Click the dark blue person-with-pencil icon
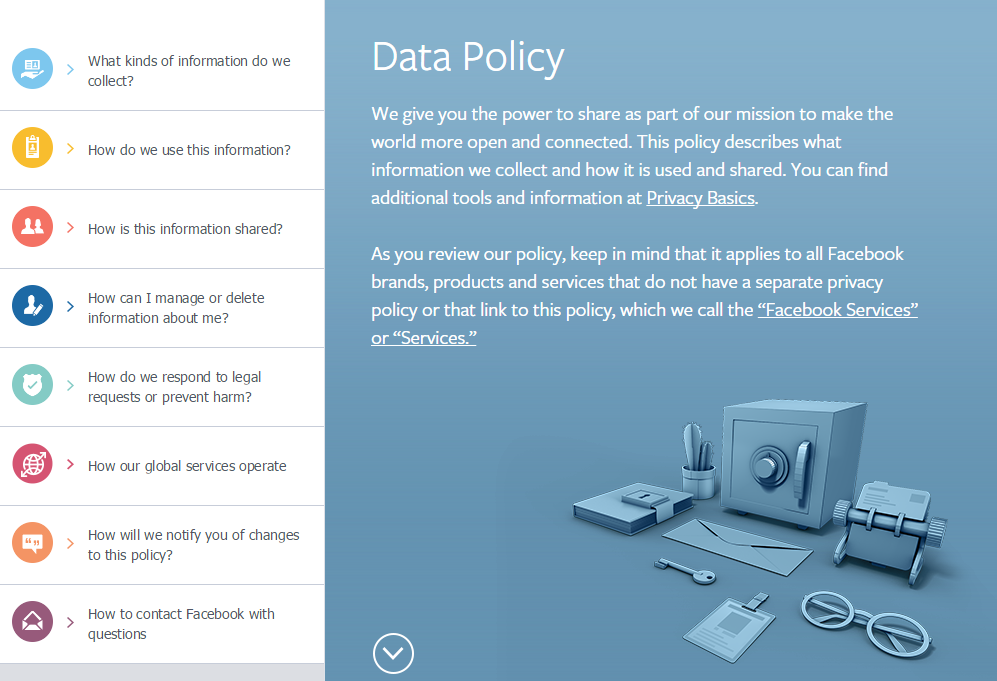The width and height of the screenshot is (997, 681). (32, 306)
